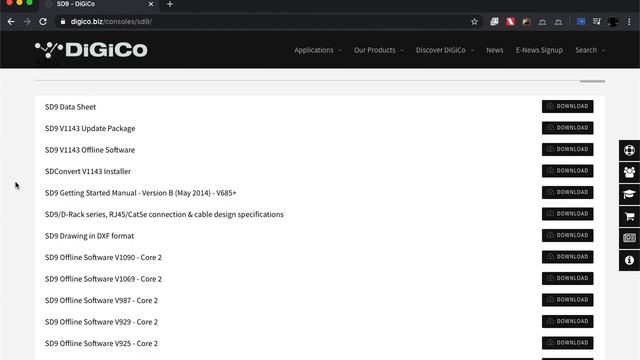This screenshot has height=360, width=640.
Task: Open the media playlist toolbar icon
Action: [596, 22]
